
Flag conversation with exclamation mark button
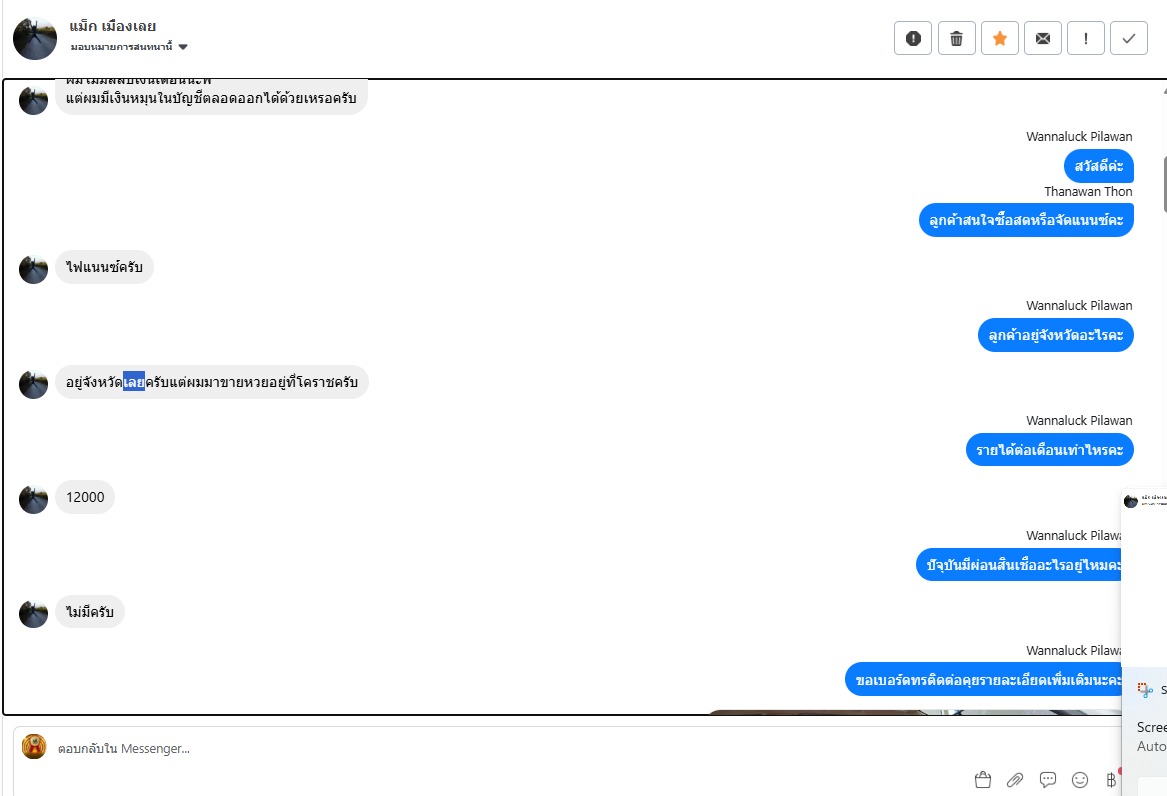1086,39
